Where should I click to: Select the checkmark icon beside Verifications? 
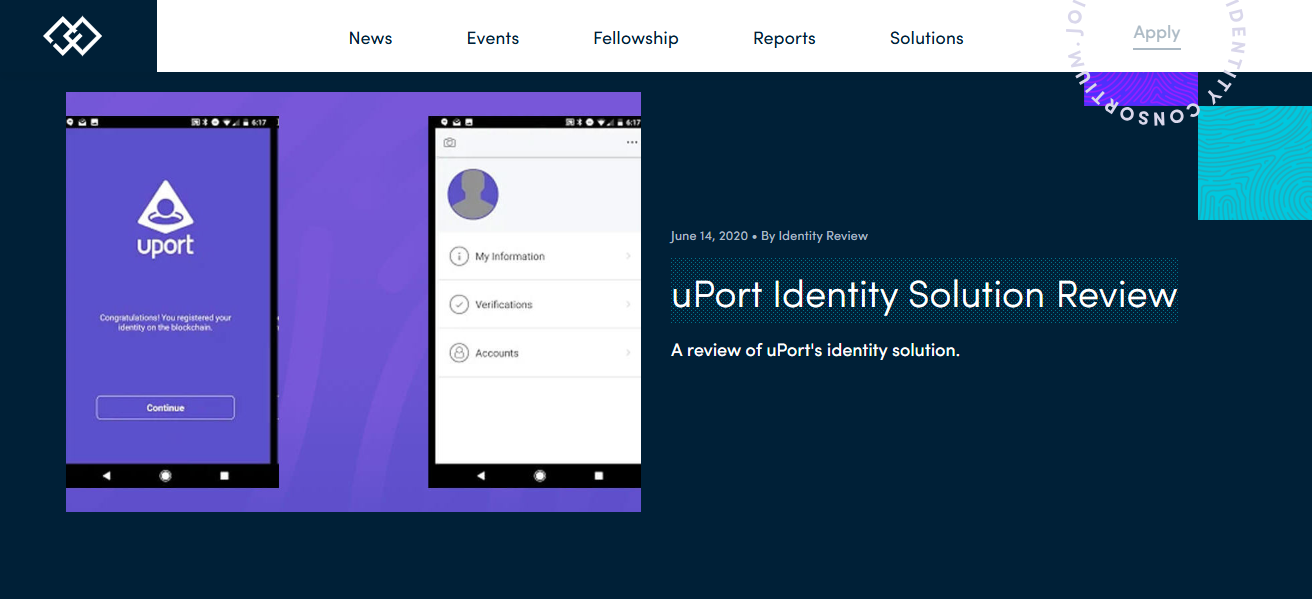click(457, 304)
